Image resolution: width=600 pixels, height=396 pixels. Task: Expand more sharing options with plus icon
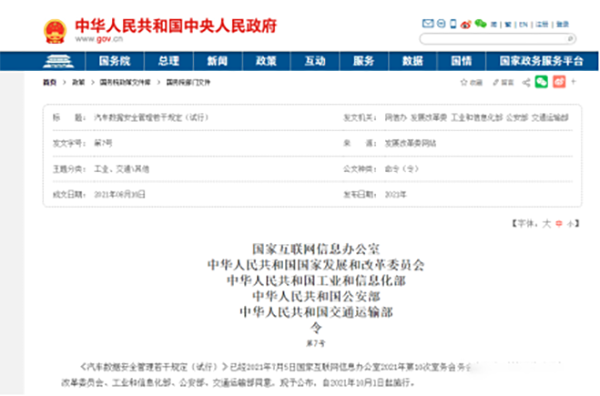pyautogui.click(x=573, y=81)
